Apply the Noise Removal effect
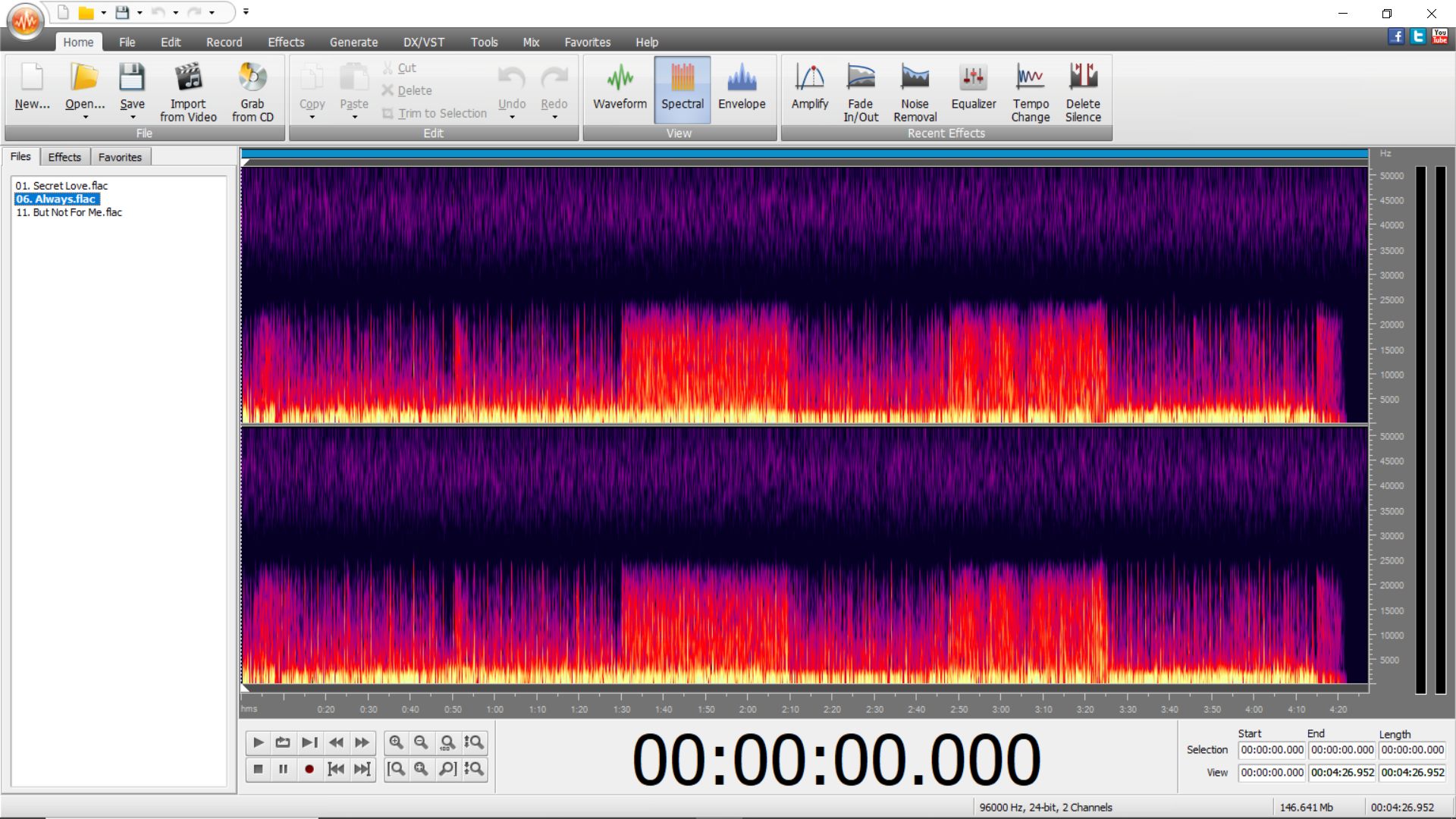Screen dimensions: 1456x819 click(915, 89)
